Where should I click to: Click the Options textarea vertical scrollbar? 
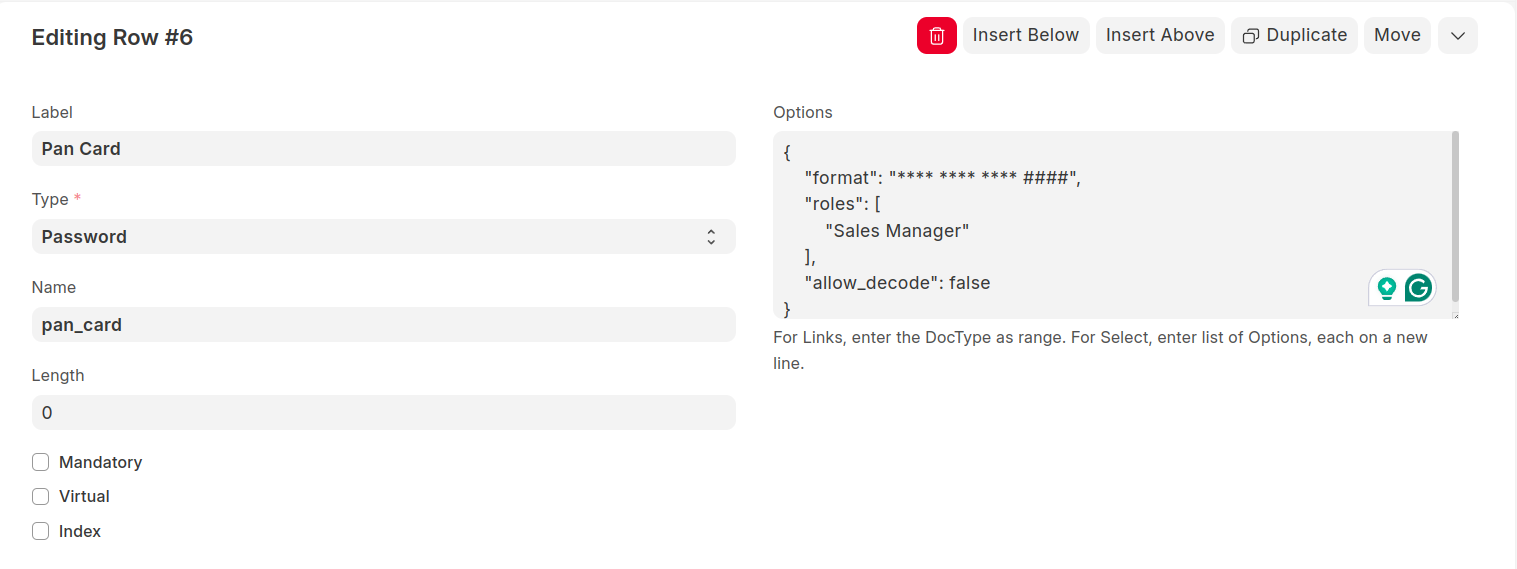click(1454, 215)
